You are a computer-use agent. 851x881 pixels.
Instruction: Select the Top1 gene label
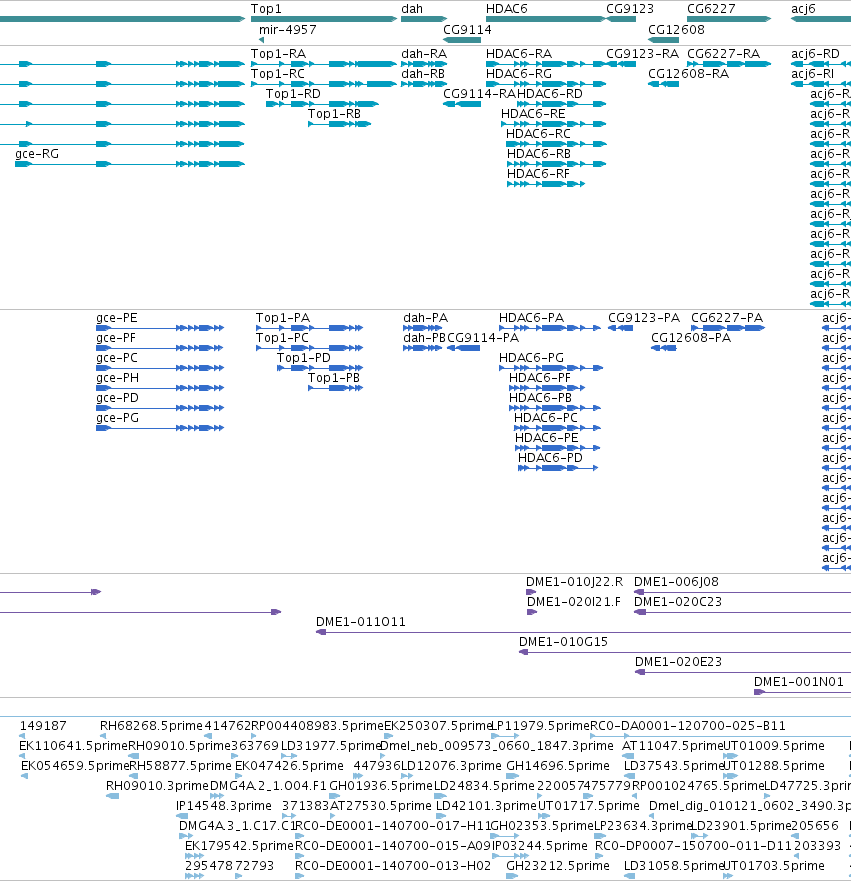click(x=266, y=9)
